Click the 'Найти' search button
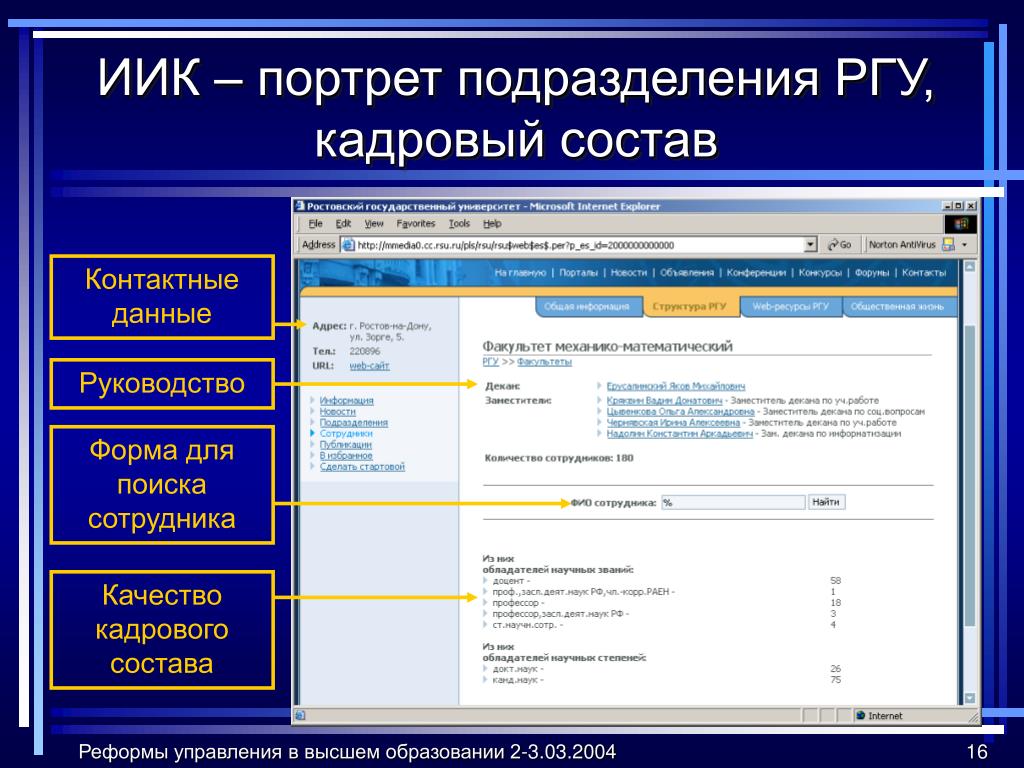 [826, 502]
